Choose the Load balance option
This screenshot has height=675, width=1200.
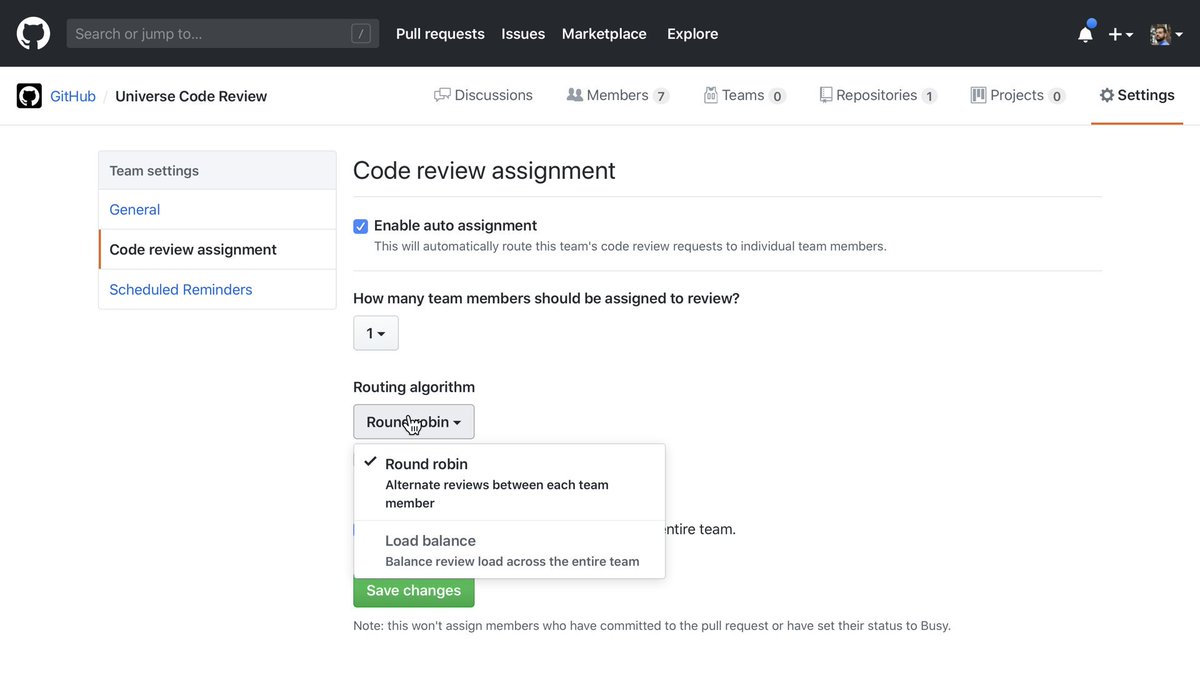click(x=510, y=550)
